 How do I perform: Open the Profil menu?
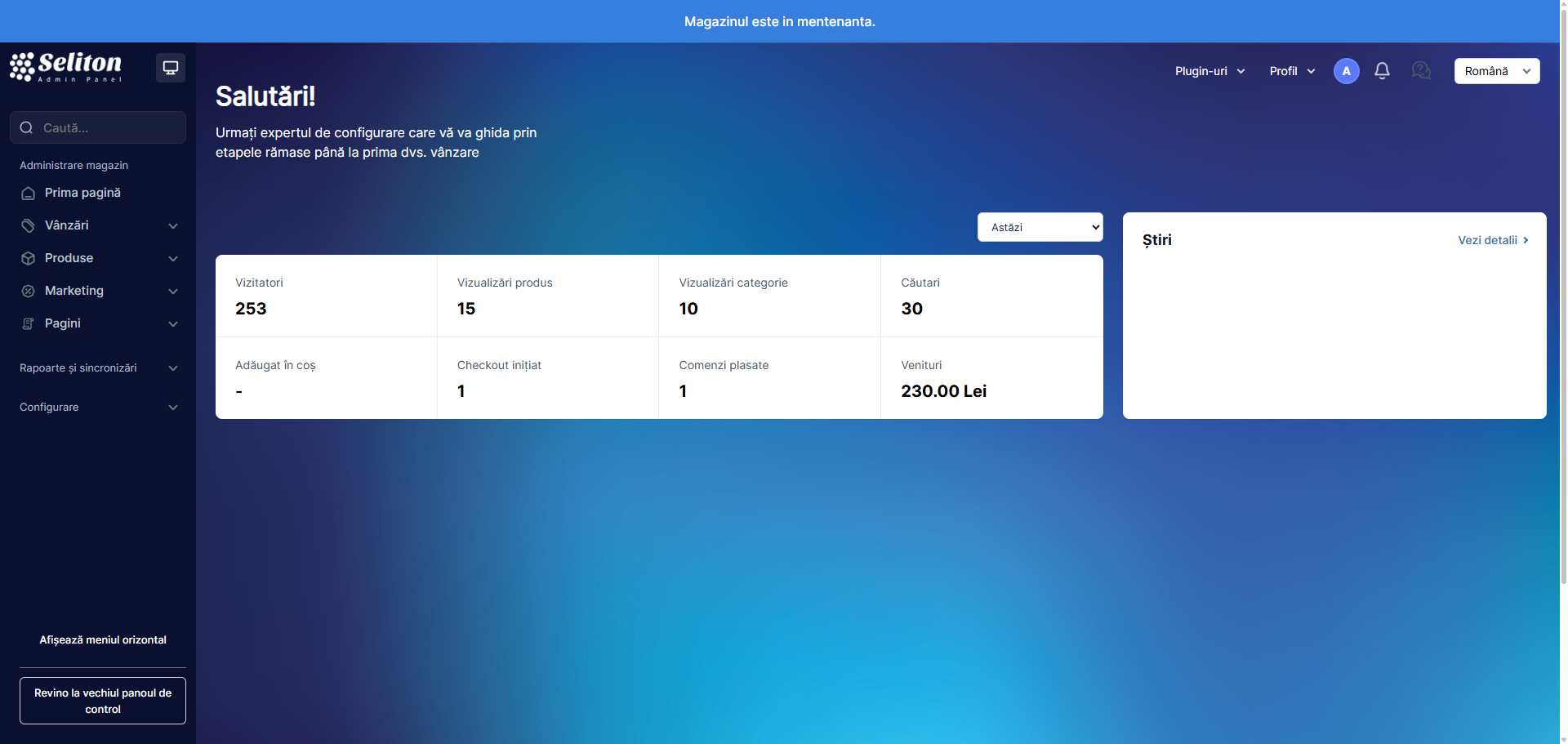tap(1292, 71)
